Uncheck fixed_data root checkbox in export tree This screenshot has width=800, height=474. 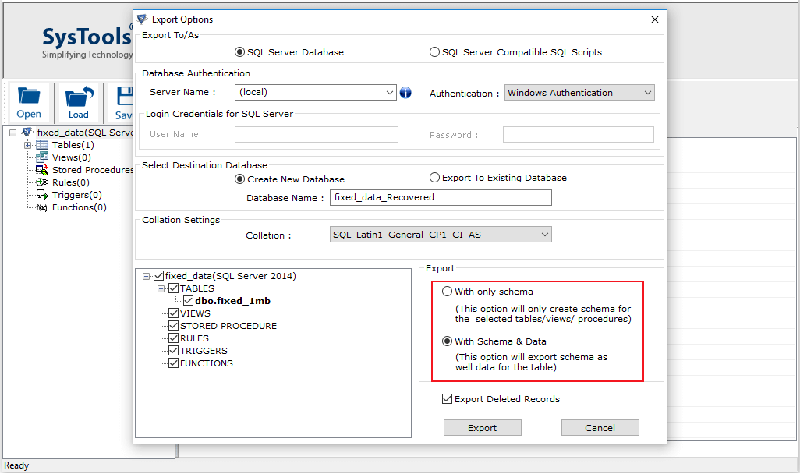159,276
